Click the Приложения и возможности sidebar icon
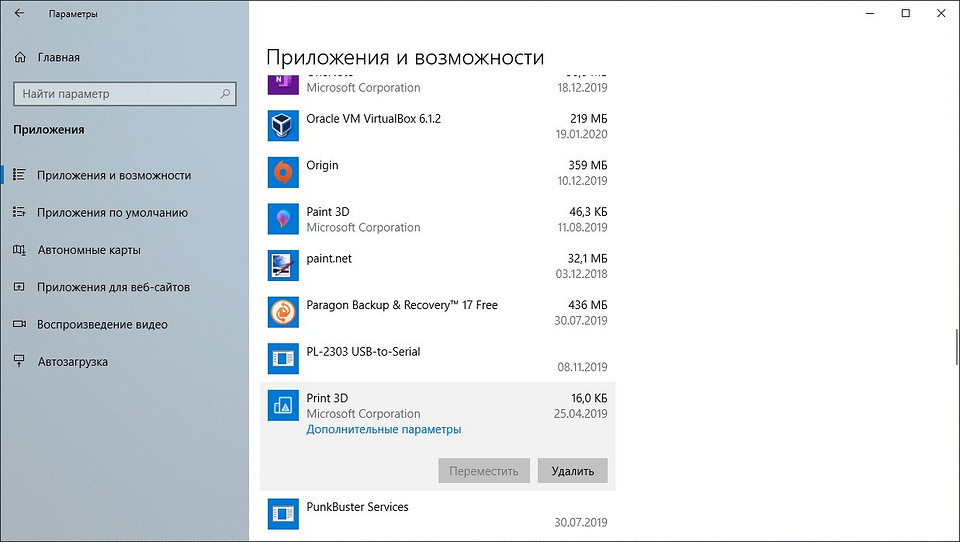 [20, 175]
